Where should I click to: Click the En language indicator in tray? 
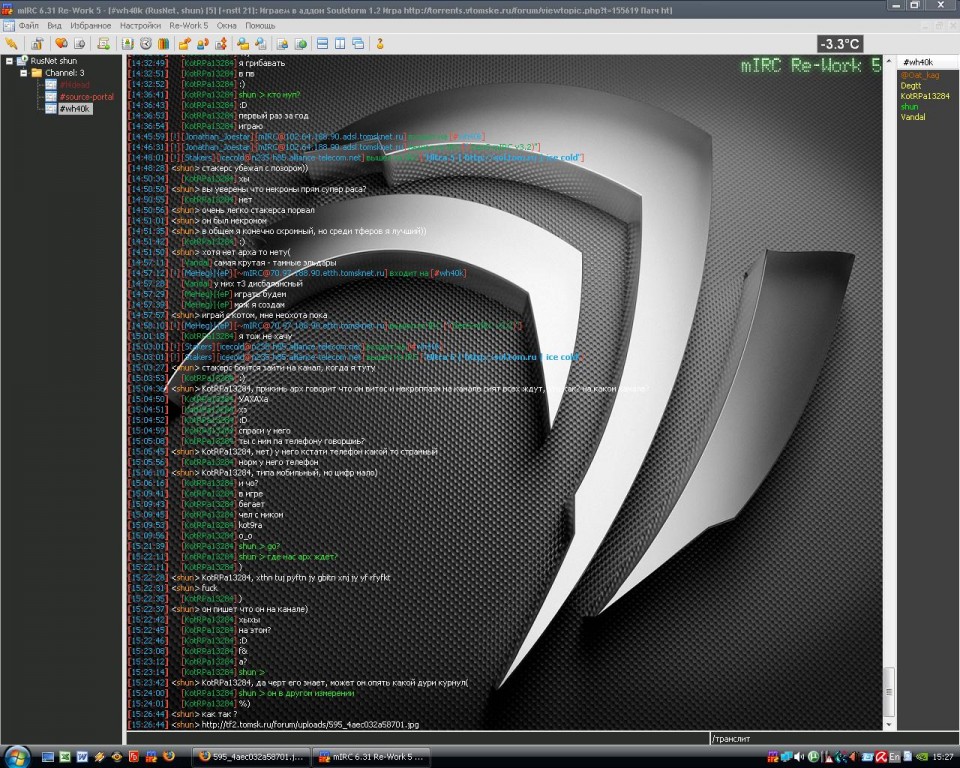[x=894, y=757]
